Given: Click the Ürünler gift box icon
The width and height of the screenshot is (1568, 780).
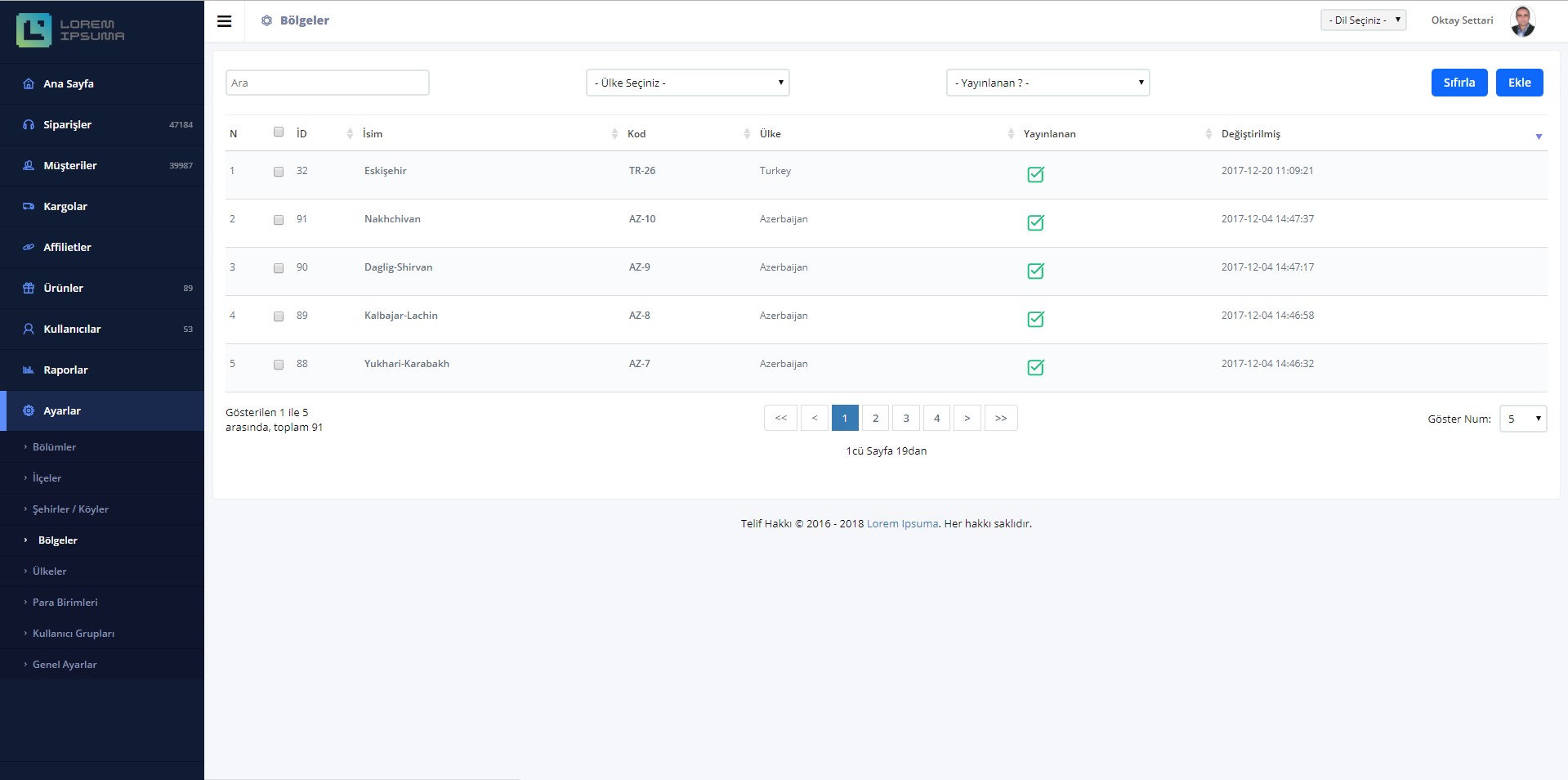Looking at the screenshot, I should pyautogui.click(x=29, y=288).
